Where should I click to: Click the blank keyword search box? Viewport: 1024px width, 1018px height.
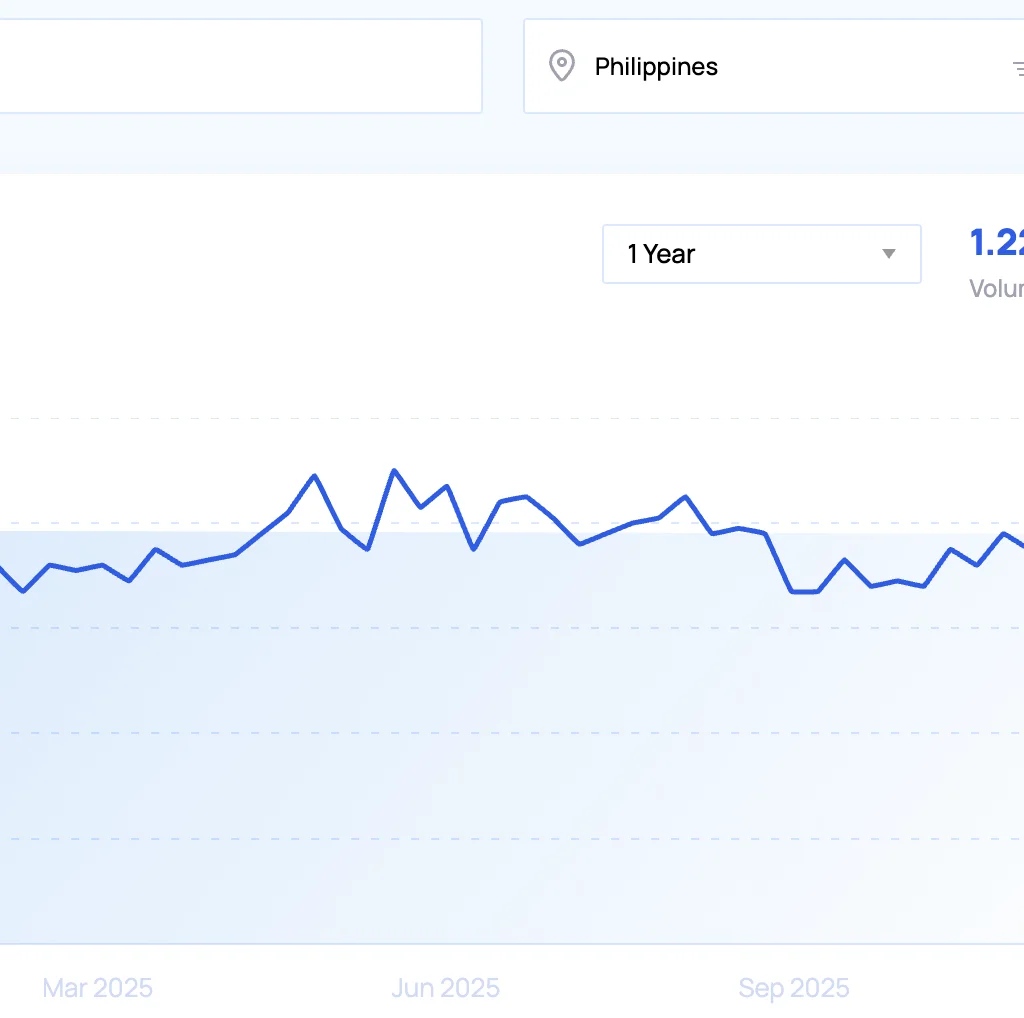tap(240, 65)
